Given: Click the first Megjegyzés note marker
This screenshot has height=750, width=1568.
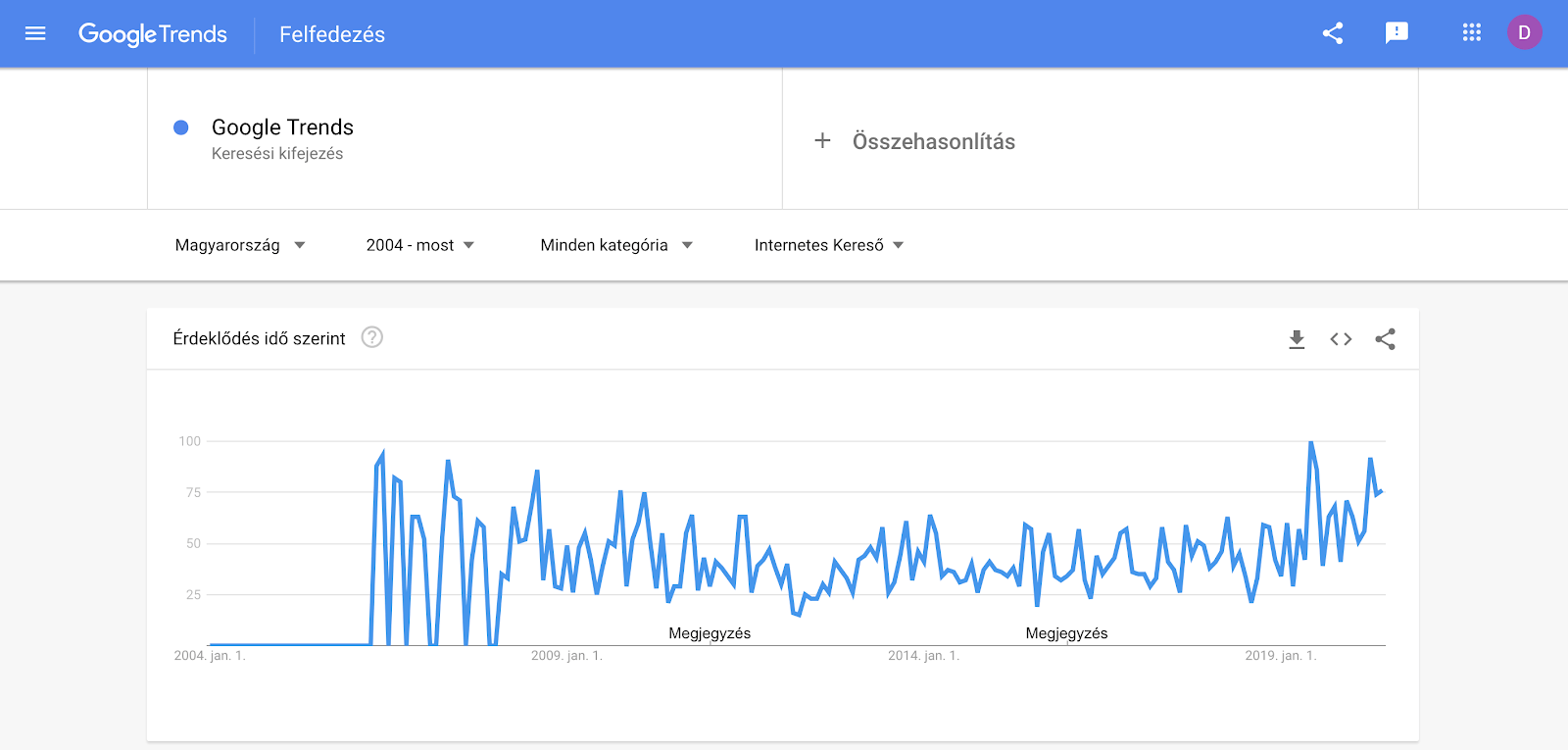Looking at the screenshot, I should (710, 633).
